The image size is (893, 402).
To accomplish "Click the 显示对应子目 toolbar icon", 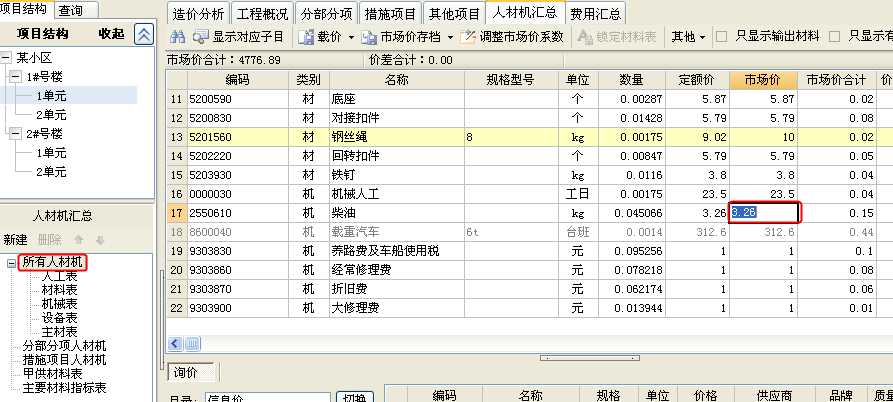I will (x=200, y=37).
